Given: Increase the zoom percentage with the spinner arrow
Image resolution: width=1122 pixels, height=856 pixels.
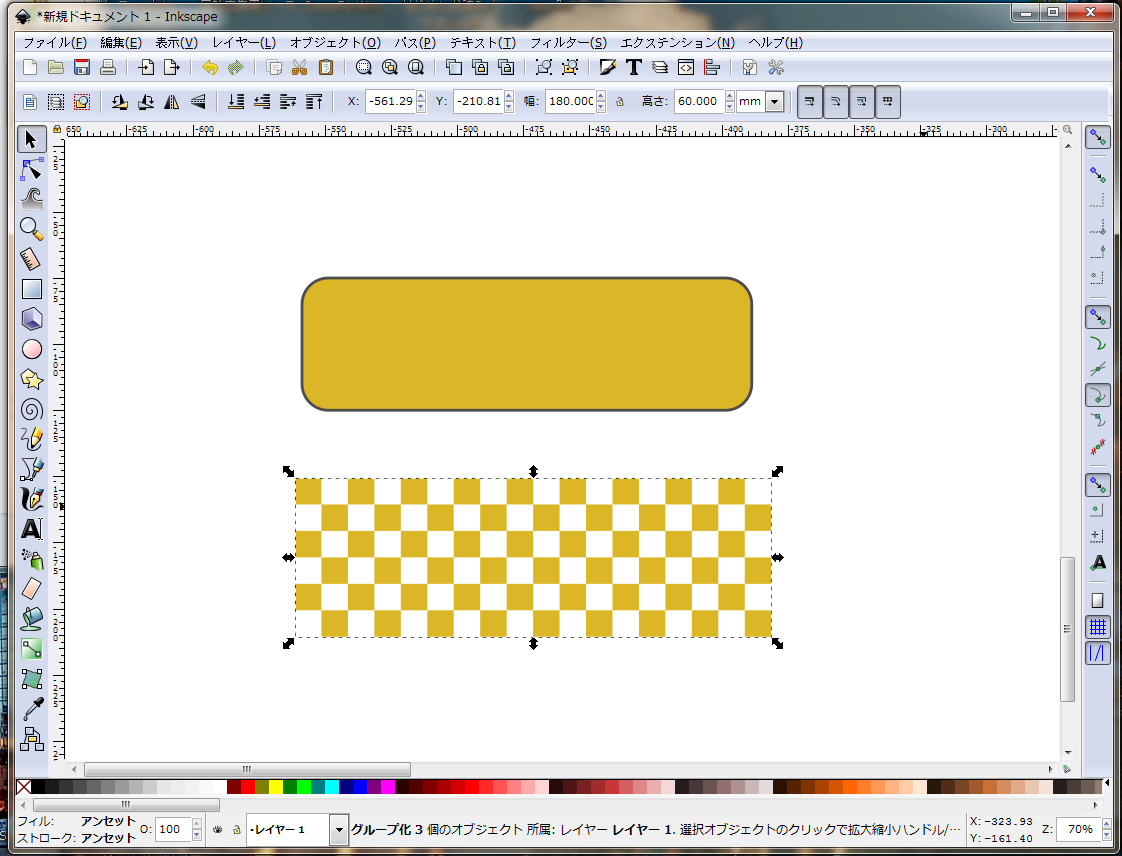Looking at the screenshot, I should (x=1107, y=824).
